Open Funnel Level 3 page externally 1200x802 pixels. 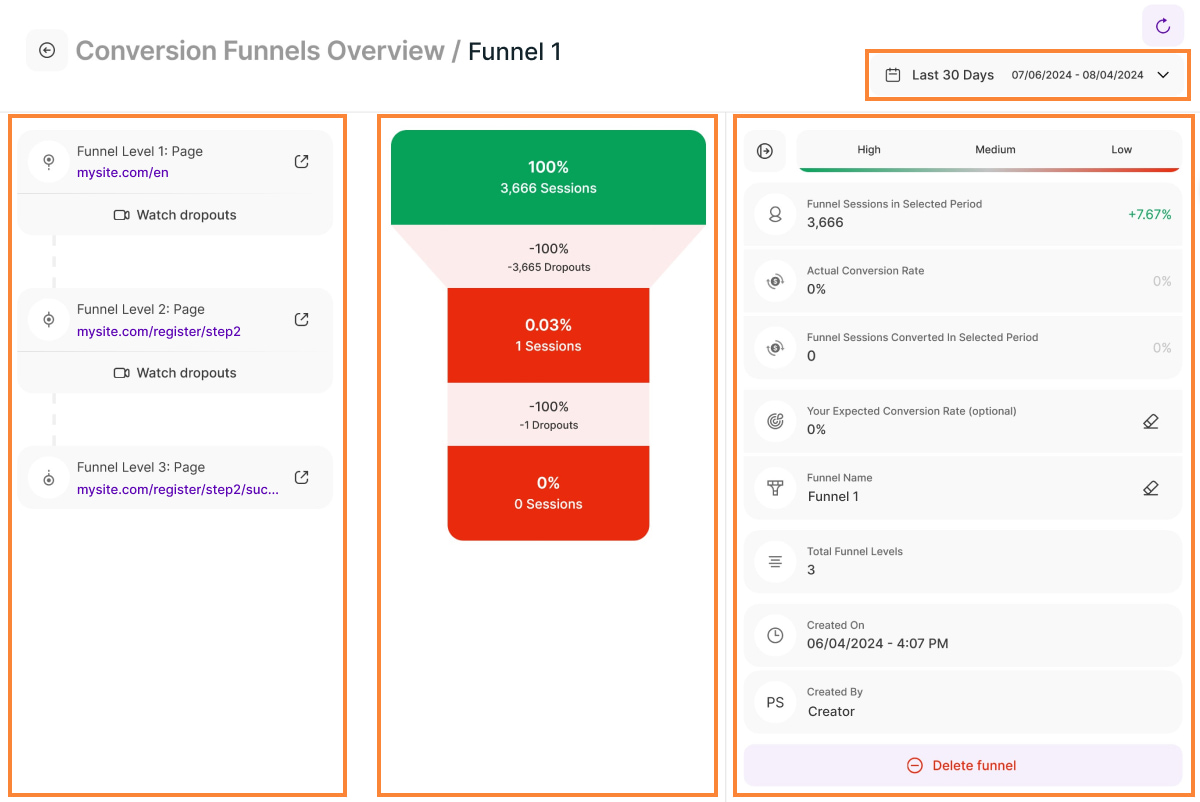tap(301, 477)
